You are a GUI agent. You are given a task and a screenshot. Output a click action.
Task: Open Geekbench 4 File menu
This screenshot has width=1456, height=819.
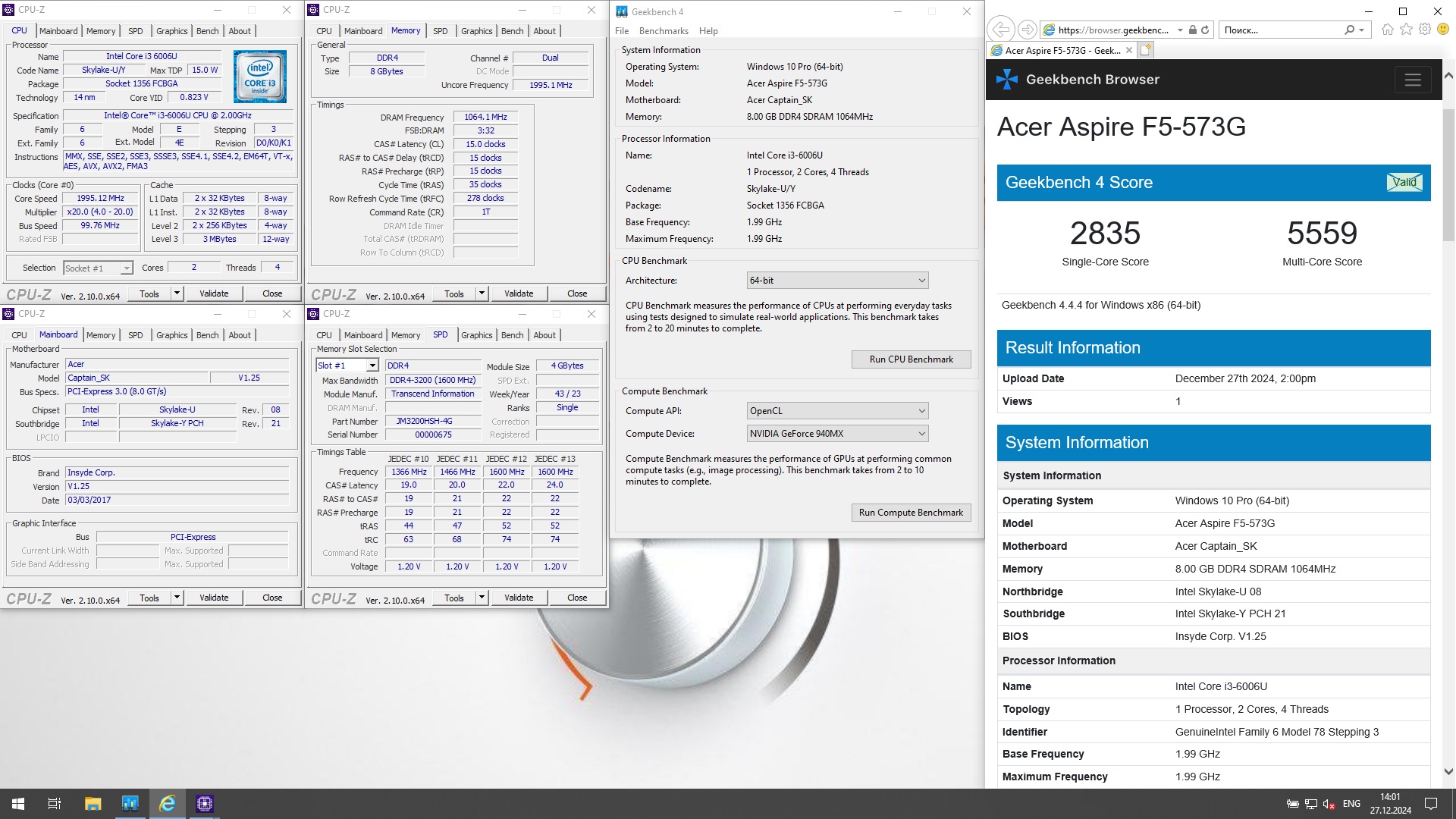622,31
